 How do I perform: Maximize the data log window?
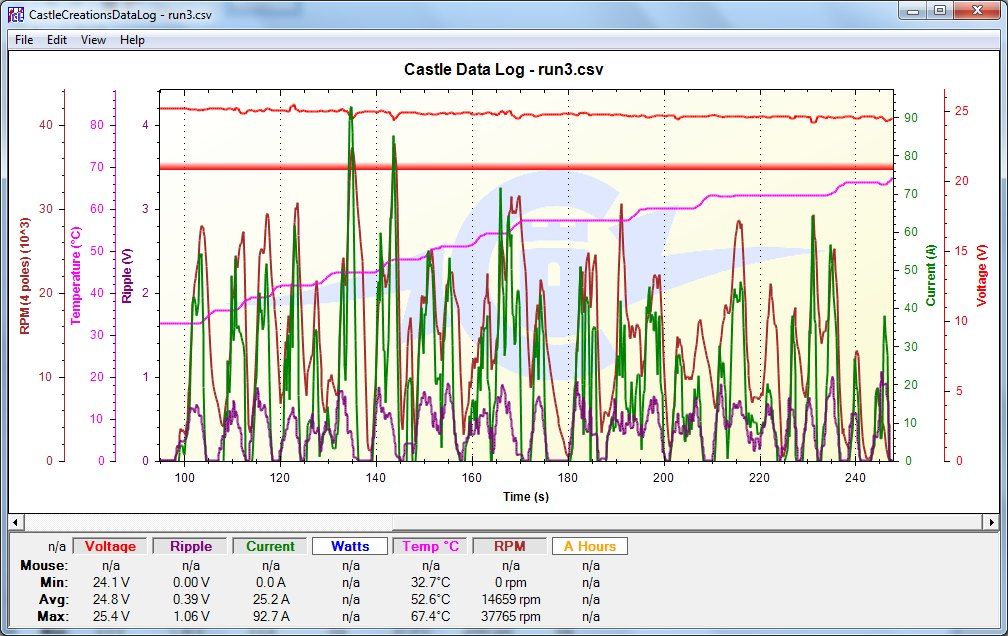[940, 11]
